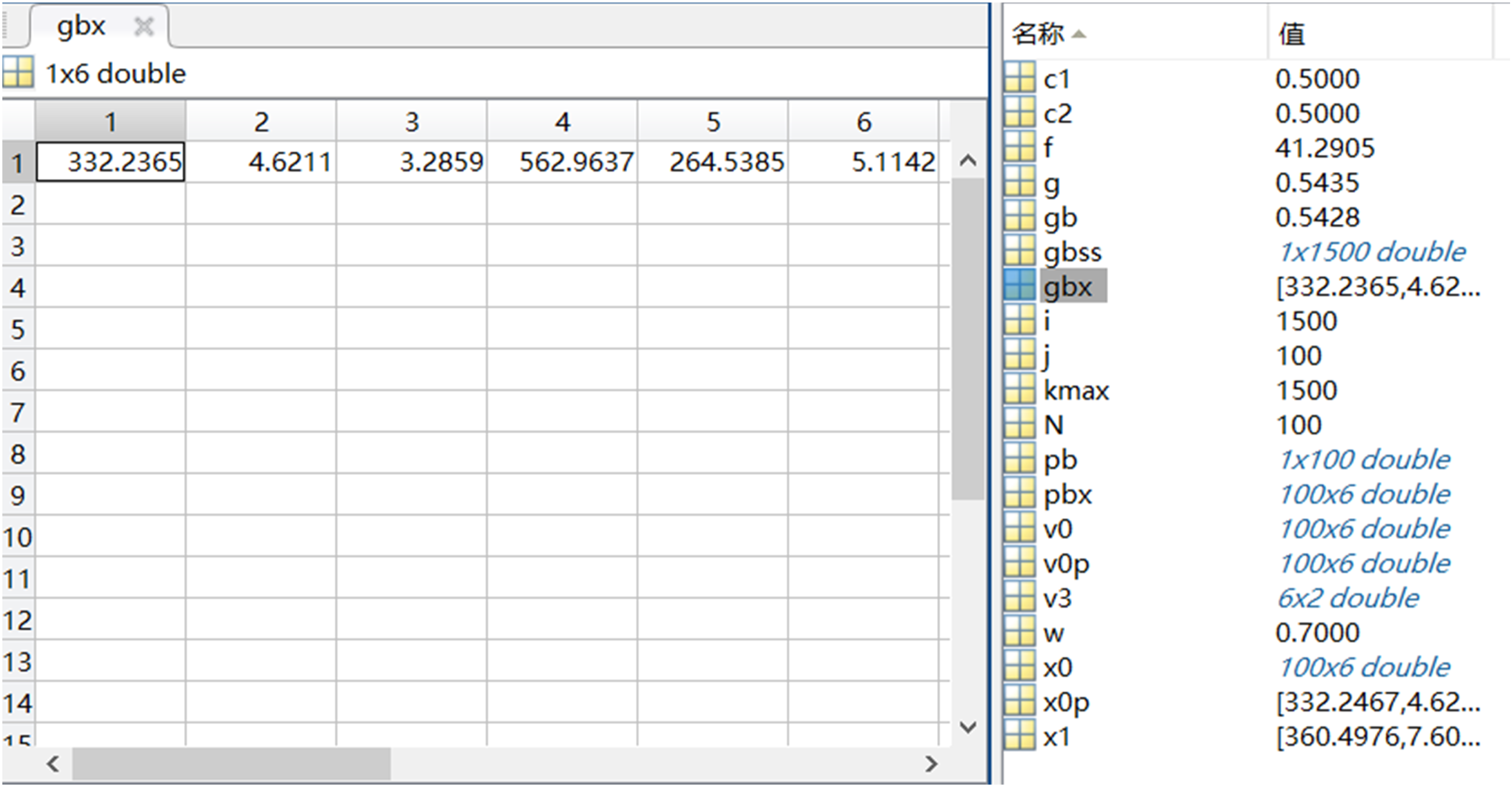
Task: Close the gbx variable tab
Action: click(x=144, y=27)
